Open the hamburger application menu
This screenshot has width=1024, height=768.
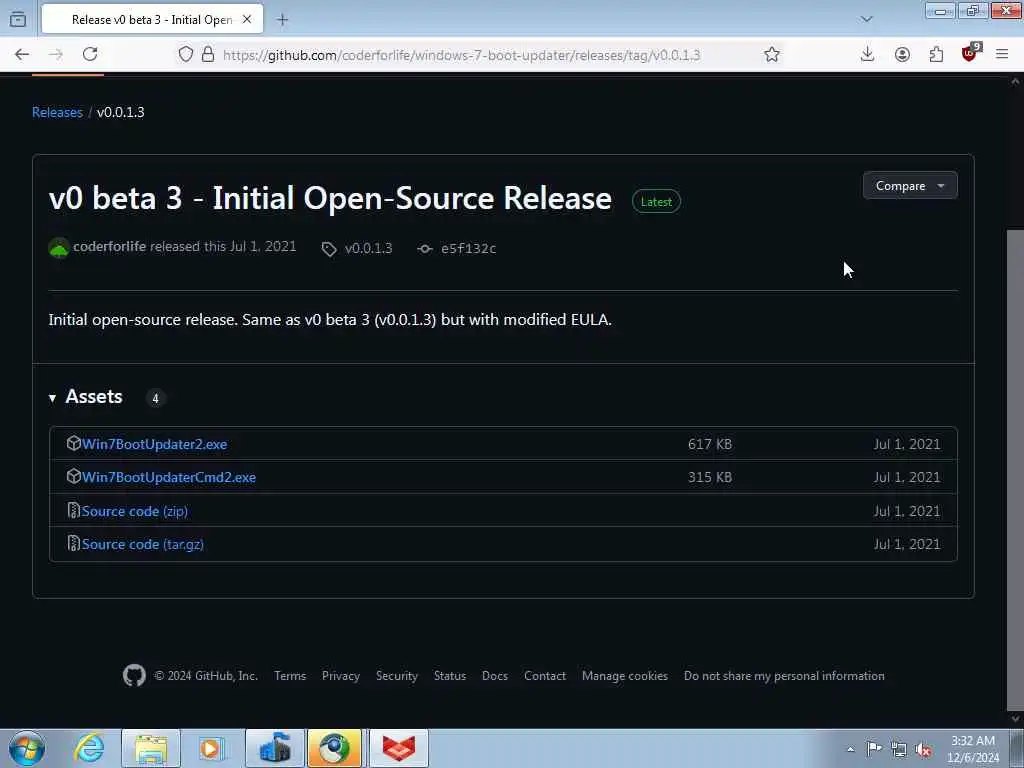tap(1002, 54)
